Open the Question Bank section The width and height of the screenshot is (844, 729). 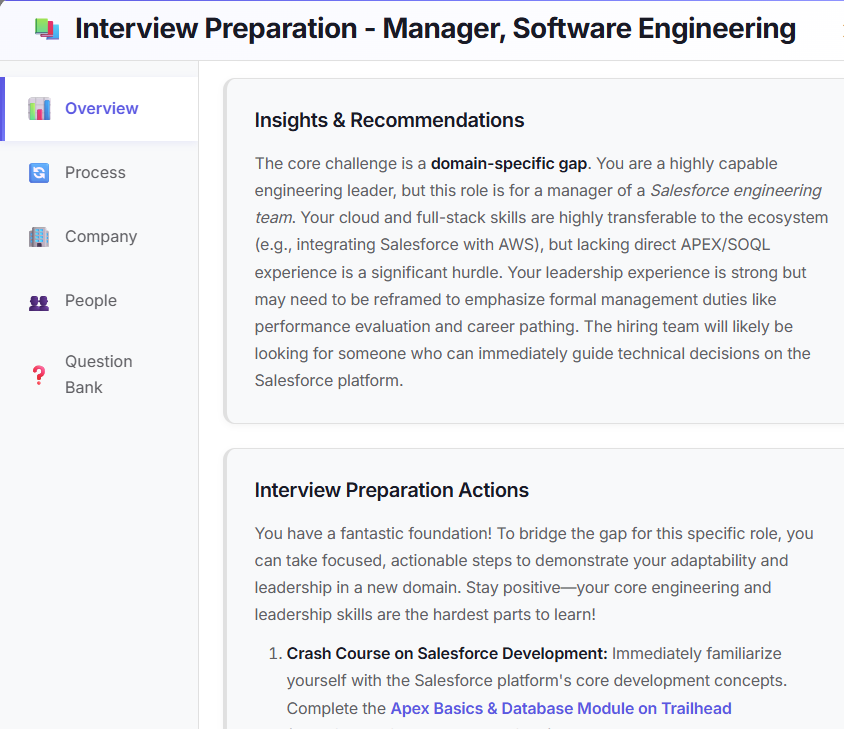coord(98,374)
